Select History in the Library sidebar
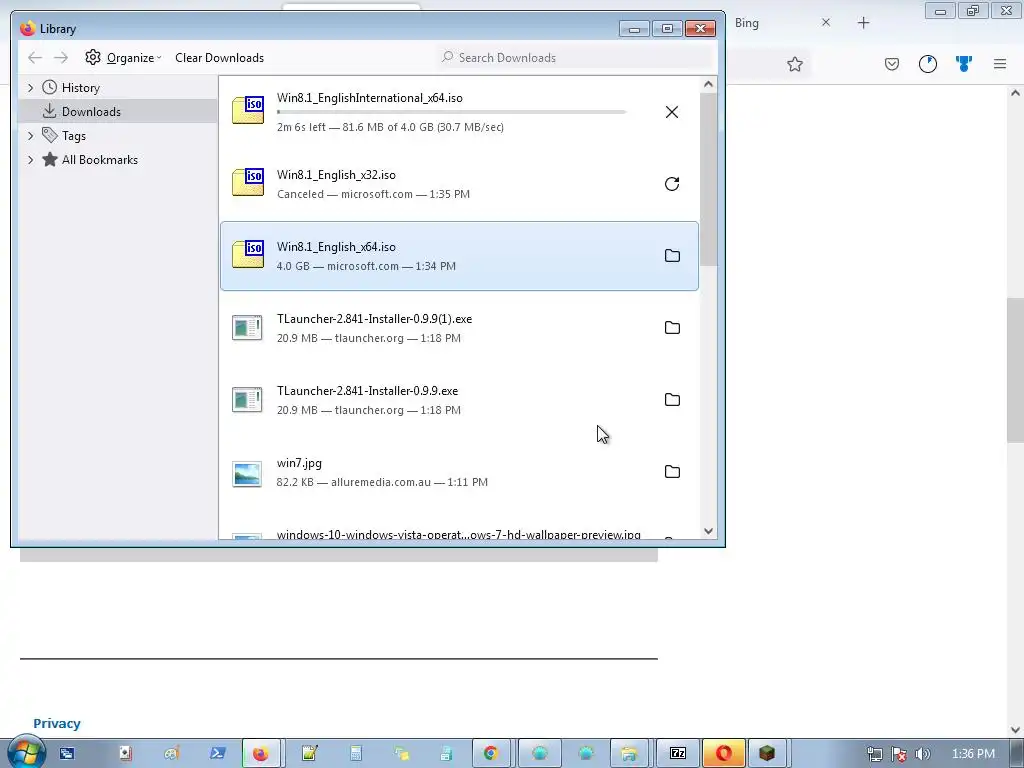 (80, 88)
